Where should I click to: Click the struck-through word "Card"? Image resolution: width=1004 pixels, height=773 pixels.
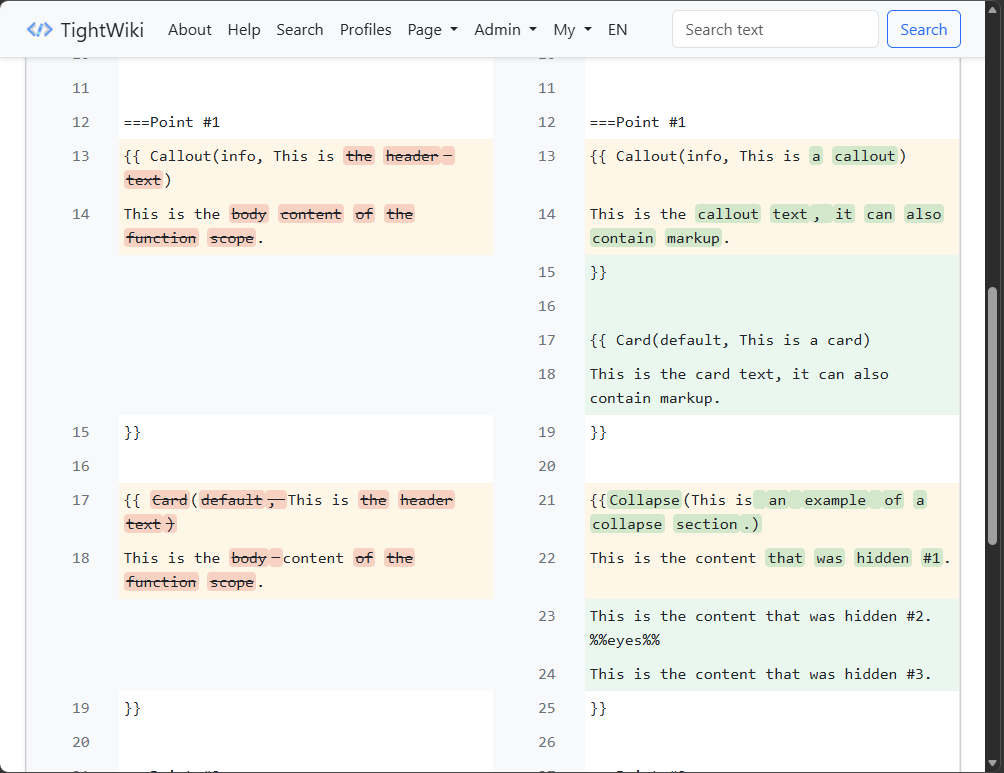(170, 500)
